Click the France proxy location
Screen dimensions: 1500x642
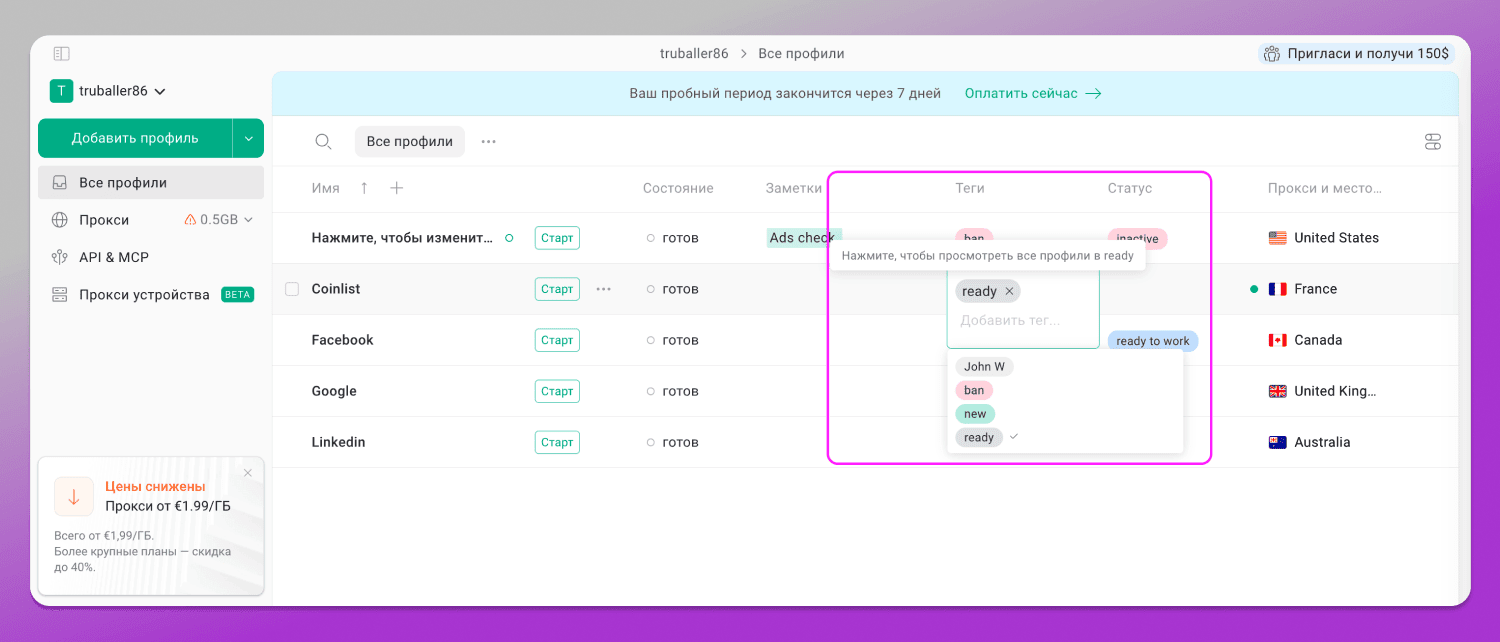tap(1302, 289)
